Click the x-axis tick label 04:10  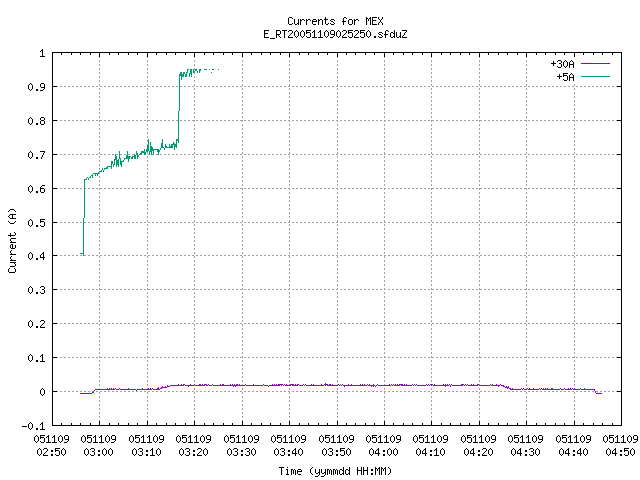431,452
